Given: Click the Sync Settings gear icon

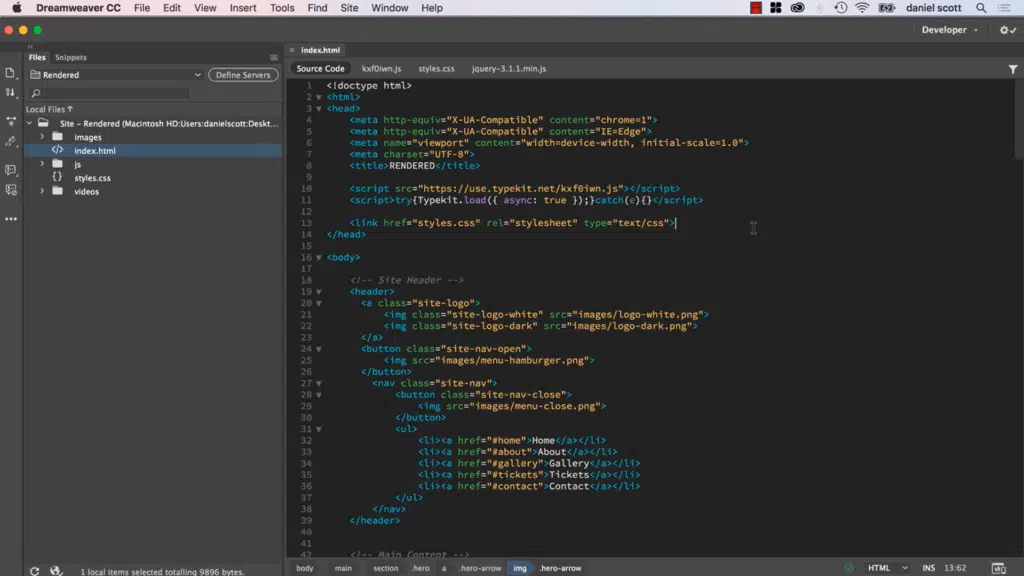Looking at the screenshot, I should (x=1008, y=30).
